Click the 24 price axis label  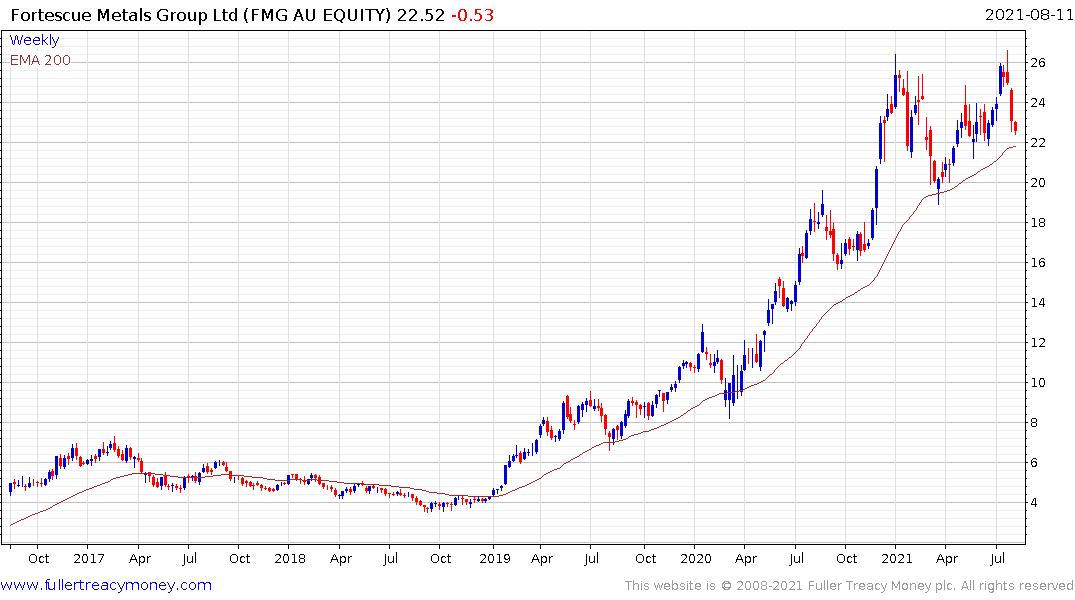click(x=1038, y=103)
